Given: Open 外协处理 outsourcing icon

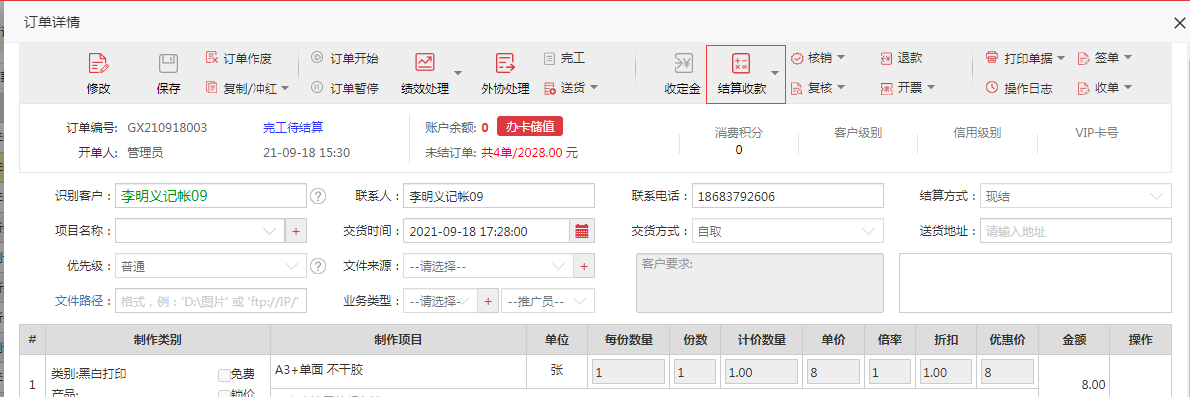Looking at the screenshot, I should 505,63.
